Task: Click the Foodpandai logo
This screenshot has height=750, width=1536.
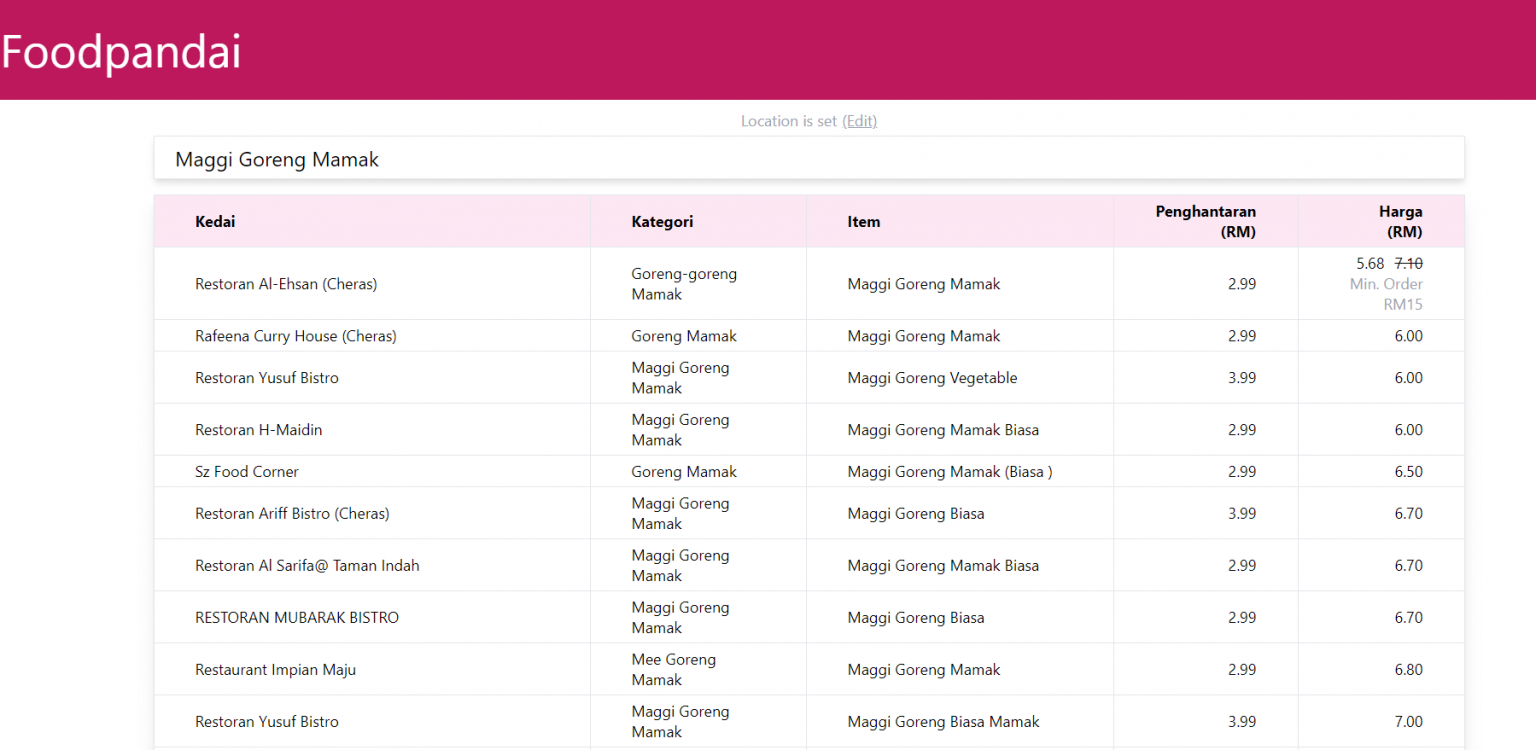Action: point(120,51)
